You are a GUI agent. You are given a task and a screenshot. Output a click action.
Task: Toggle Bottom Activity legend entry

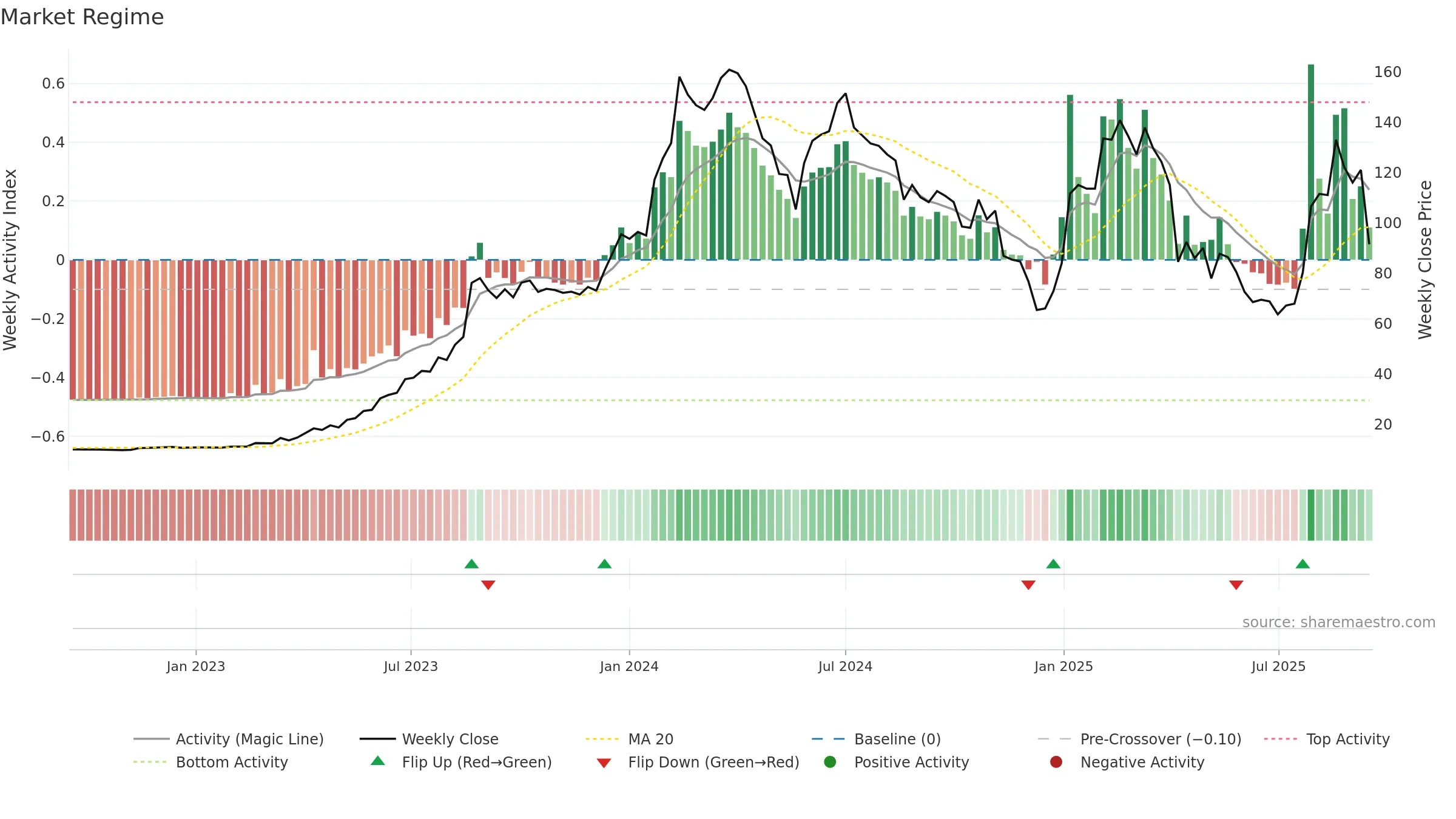pos(211,762)
